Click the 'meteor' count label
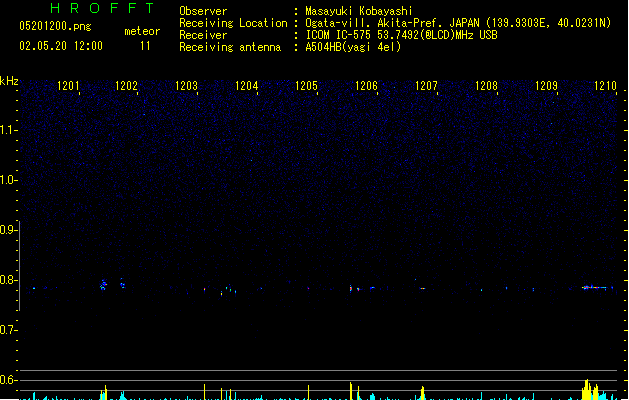Image resolution: width=629 pixels, height=400 pixels. 142,31
